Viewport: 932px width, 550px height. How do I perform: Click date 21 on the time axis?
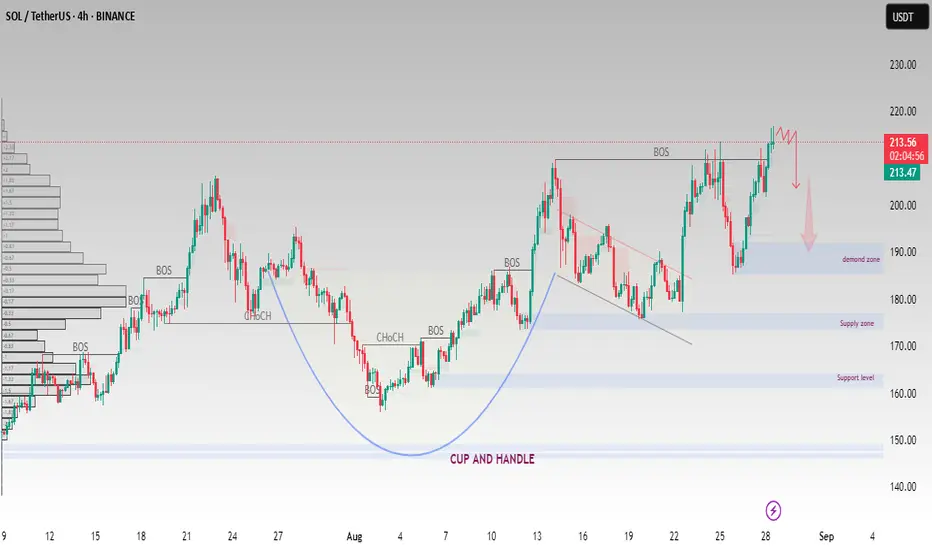coord(187,536)
